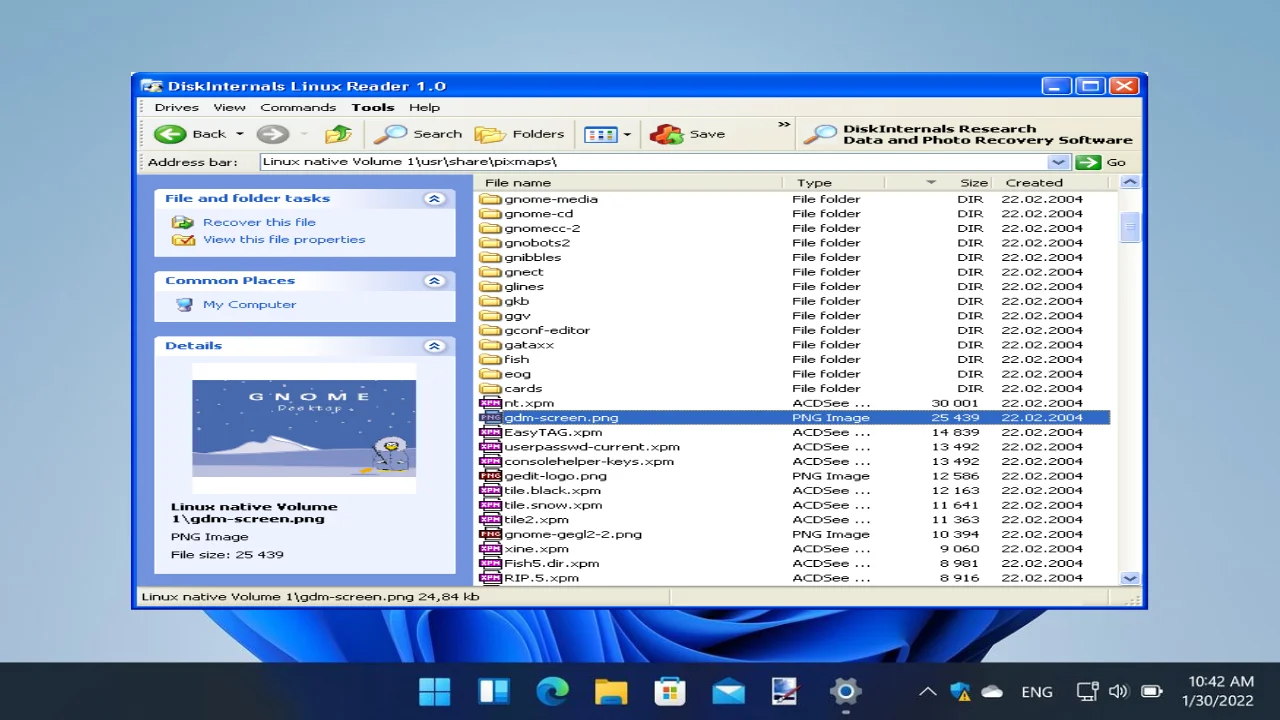
Task: Click the My Computer link
Action: [x=249, y=304]
